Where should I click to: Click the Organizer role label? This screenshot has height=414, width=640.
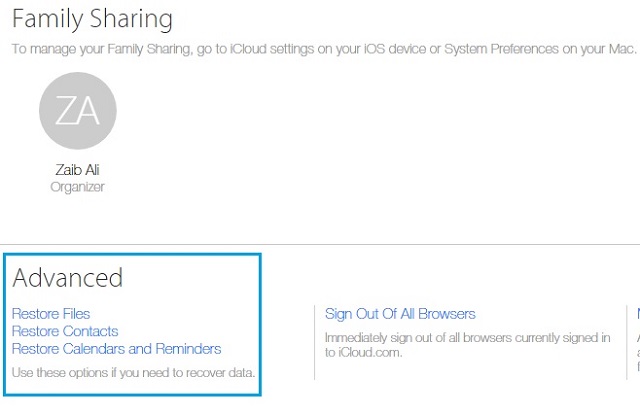(77, 187)
